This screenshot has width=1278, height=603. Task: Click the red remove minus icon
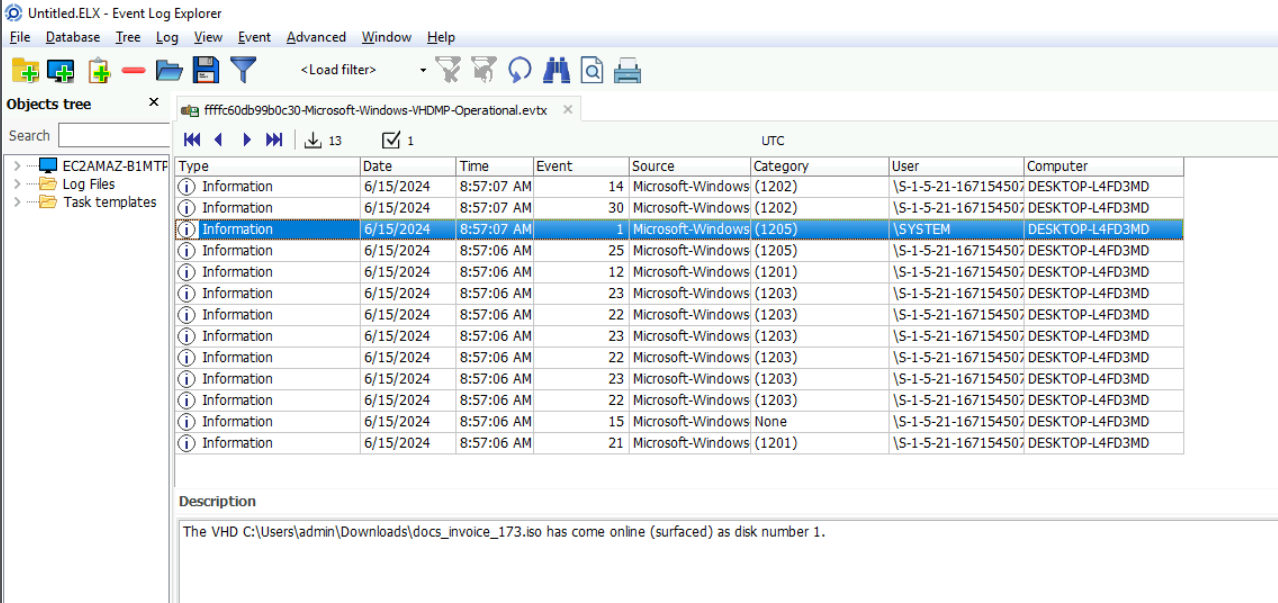[x=134, y=70]
